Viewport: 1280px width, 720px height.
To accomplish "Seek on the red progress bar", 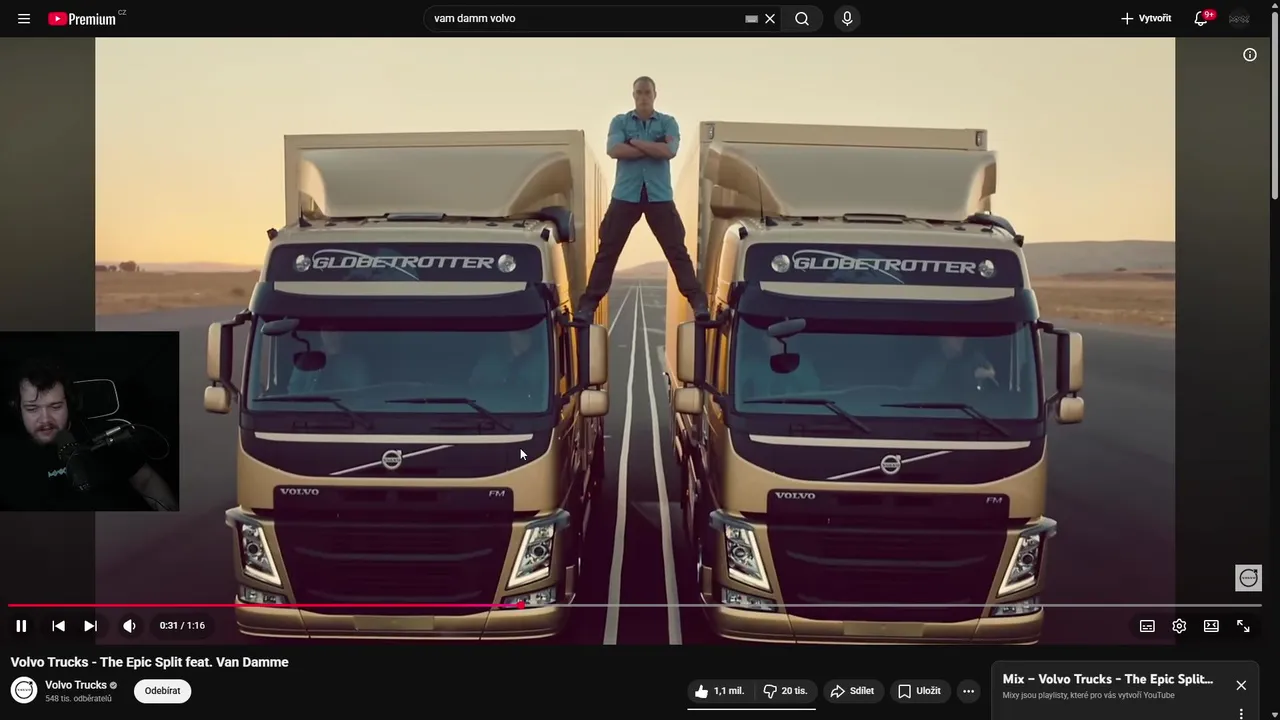I will 635,605.
